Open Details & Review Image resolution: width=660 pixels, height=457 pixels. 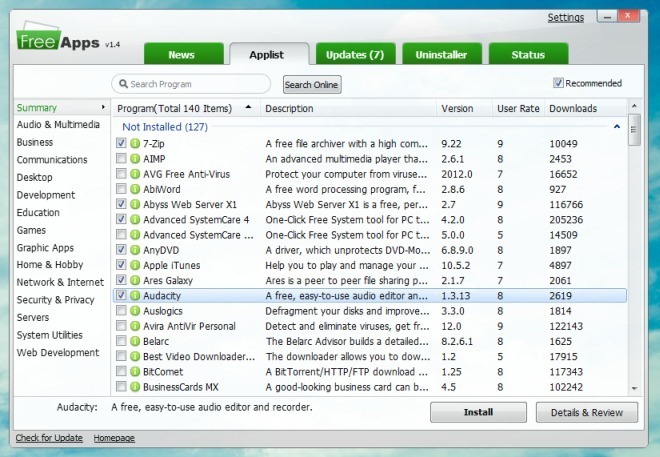[587, 412]
